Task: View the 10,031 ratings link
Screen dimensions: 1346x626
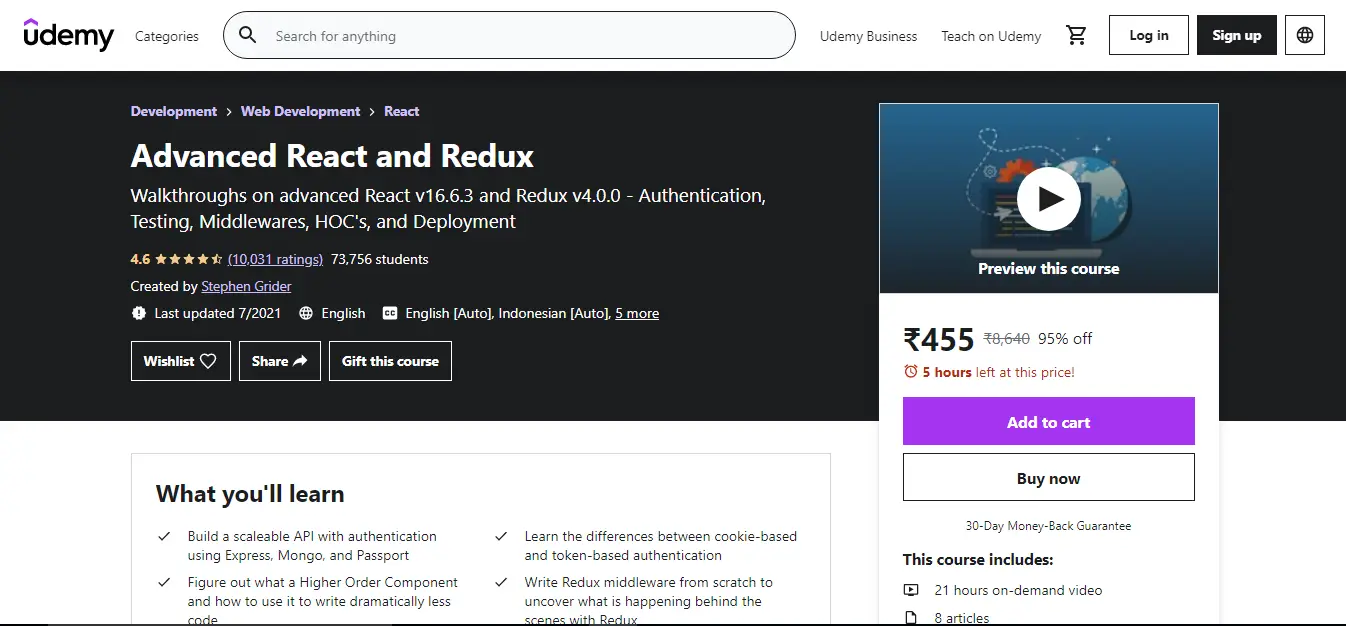Action: click(x=275, y=258)
